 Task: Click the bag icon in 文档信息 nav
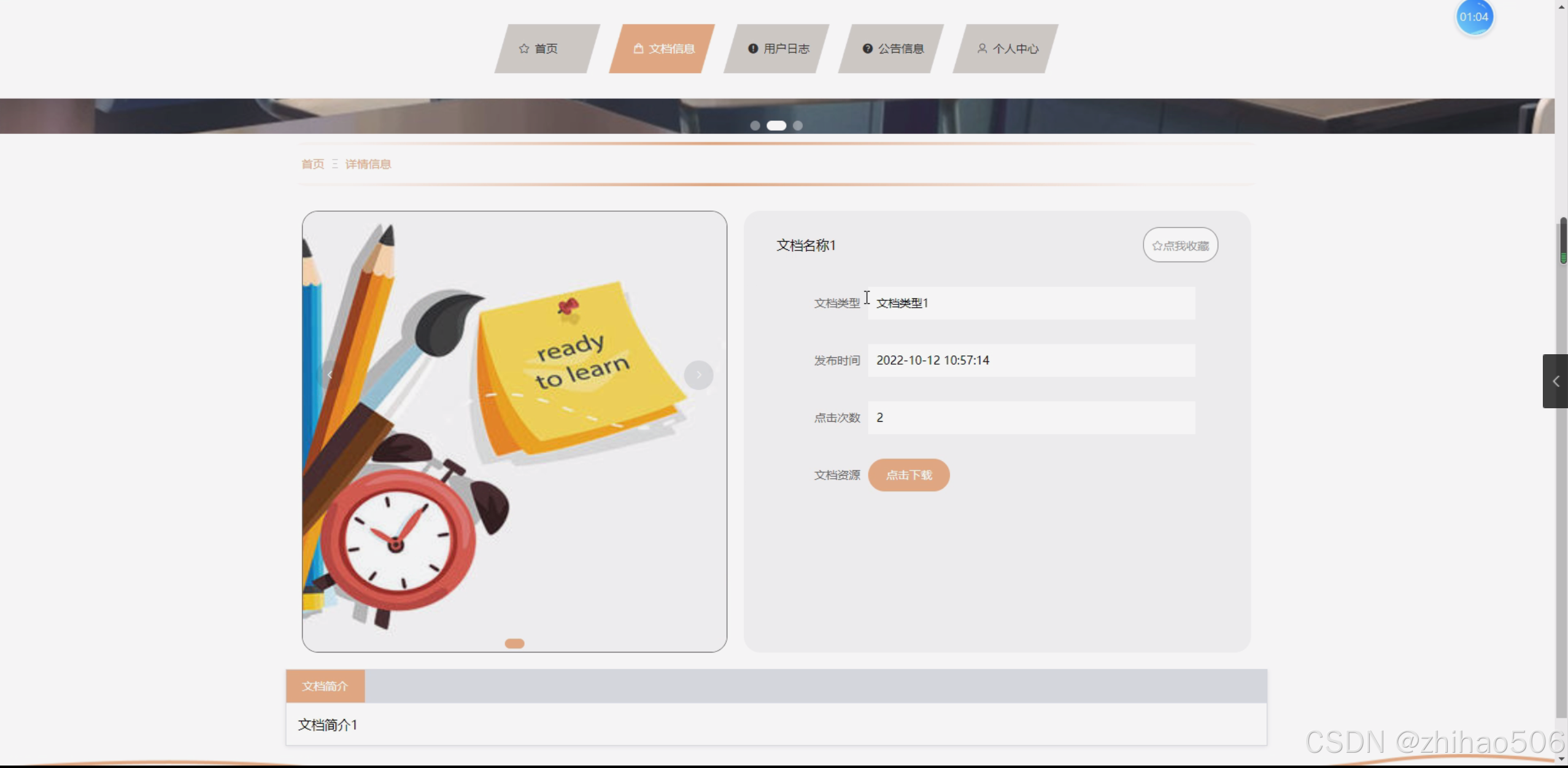point(638,48)
